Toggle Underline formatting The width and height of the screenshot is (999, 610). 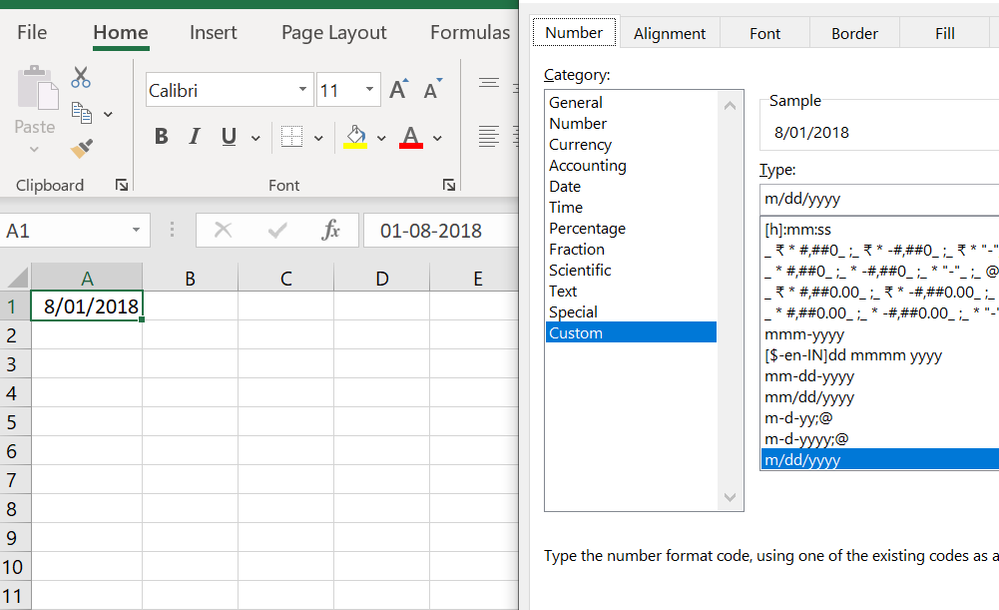pyautogui.click(x=229, y=136)
